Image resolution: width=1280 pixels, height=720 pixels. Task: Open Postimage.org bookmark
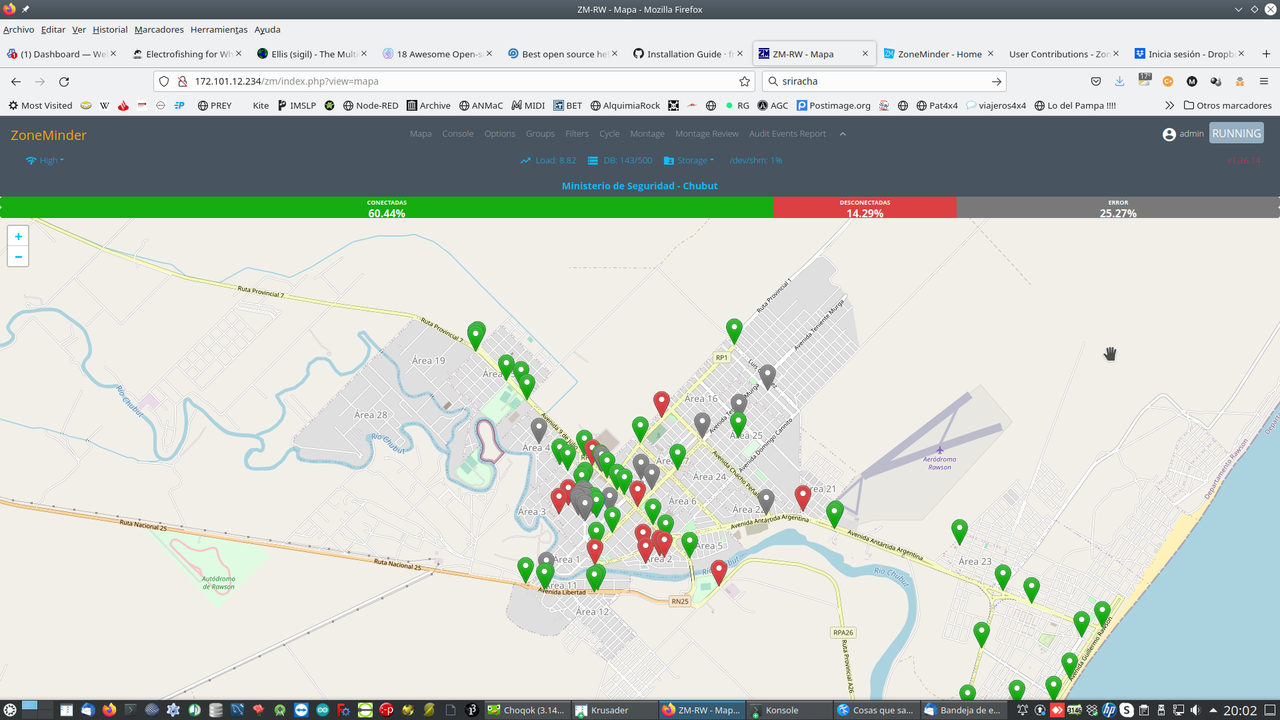click(x=832, y=105)
